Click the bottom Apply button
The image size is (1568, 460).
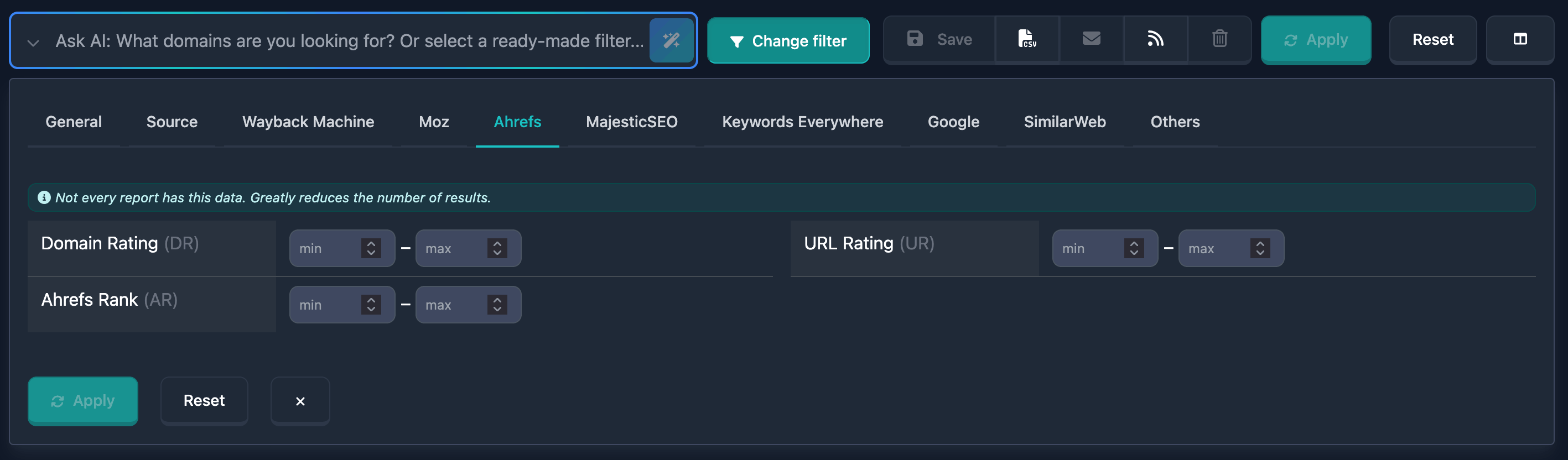click(x=83, y=400)
